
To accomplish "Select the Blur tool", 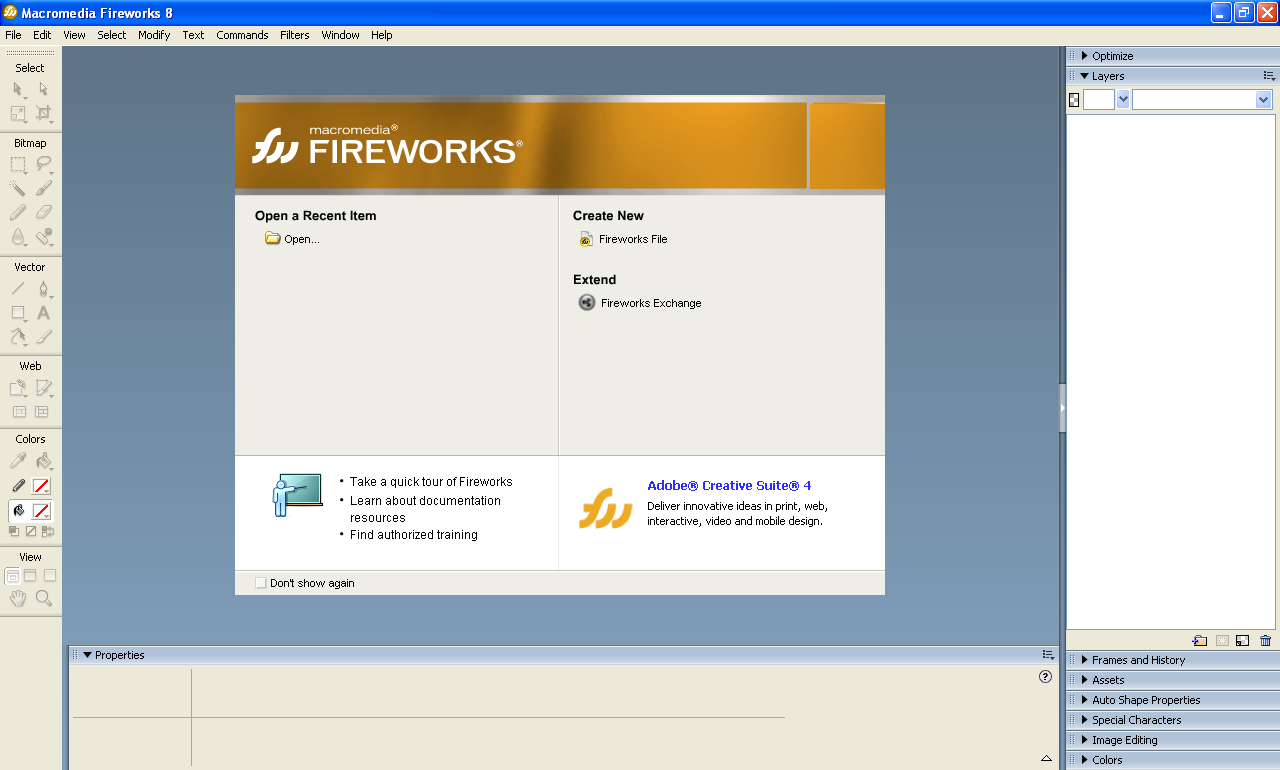I will pyautogui.click(x=18, y=237).
